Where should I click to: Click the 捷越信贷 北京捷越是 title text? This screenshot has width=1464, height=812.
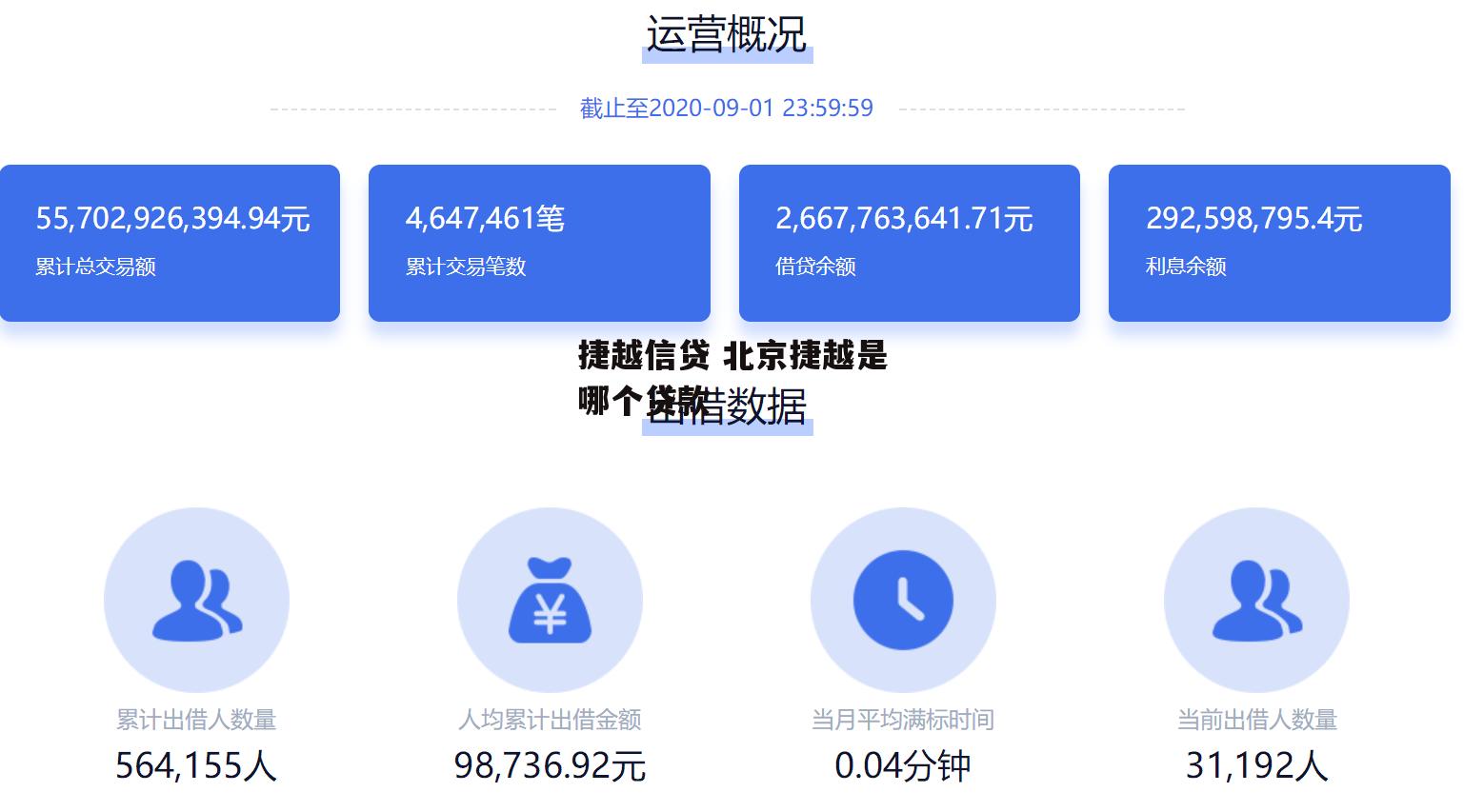(732, 356)
